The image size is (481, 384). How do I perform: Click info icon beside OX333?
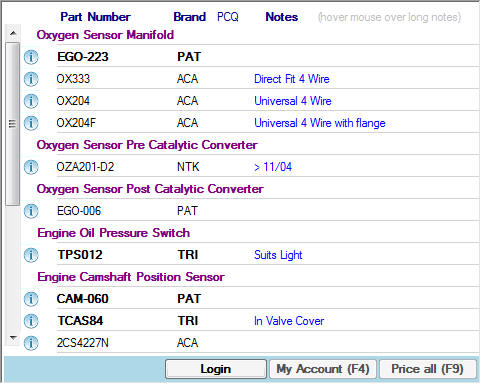point(31,79)
